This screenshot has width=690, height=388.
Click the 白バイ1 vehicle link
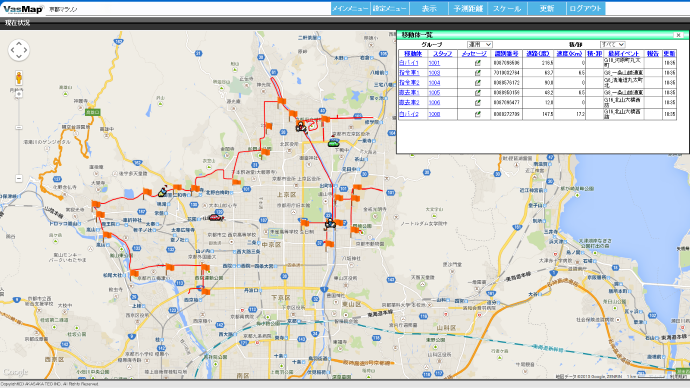pos(409,63)
